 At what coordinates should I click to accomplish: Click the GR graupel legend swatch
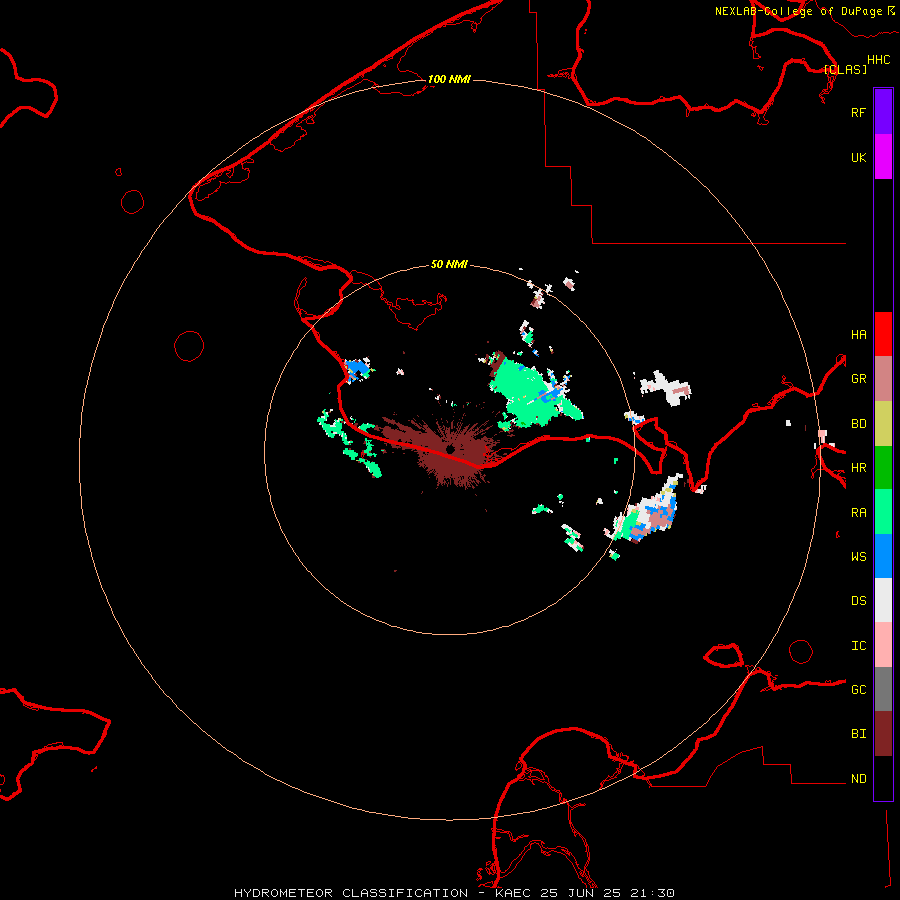883,379
